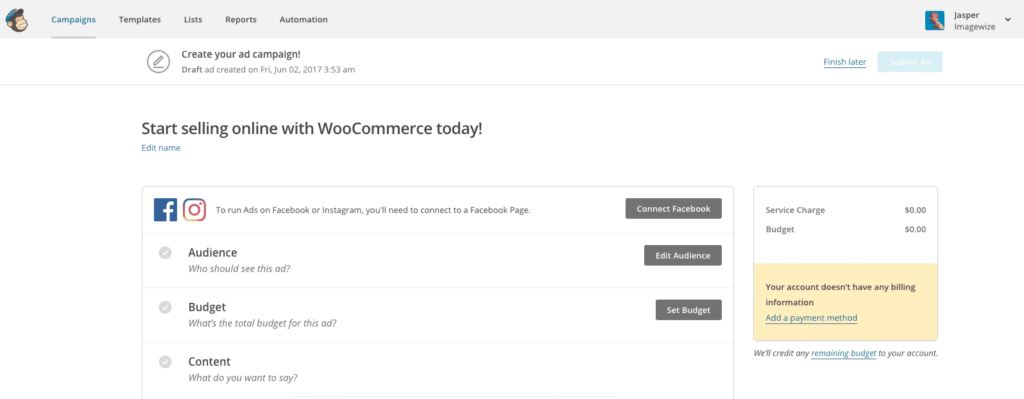Click the Service Charge $0.00 amount
Screen dimensions: 1024x399
[x=915, y=210]
